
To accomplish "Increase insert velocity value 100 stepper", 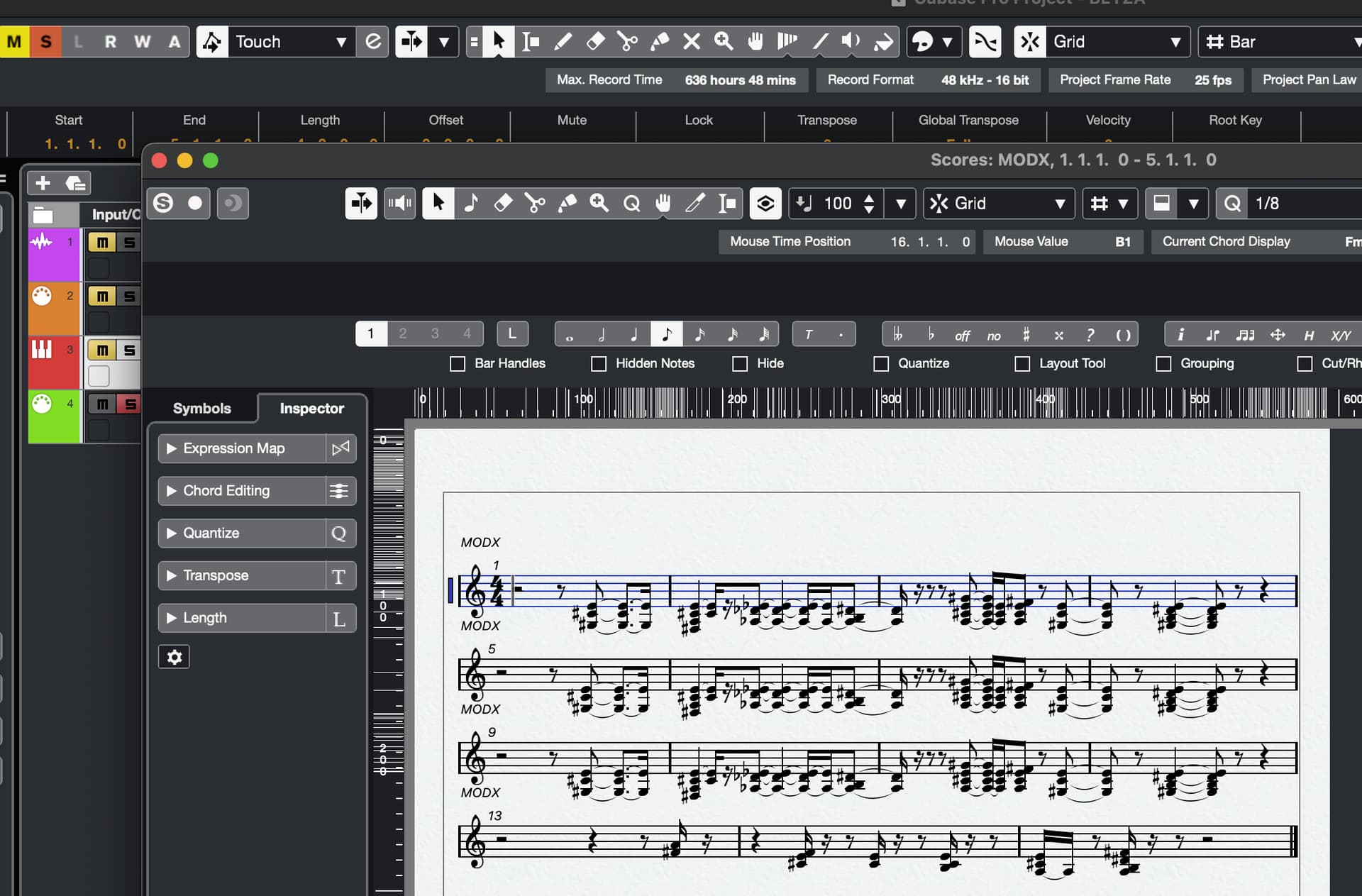I will pyautogui.click(x=869, y=197).
